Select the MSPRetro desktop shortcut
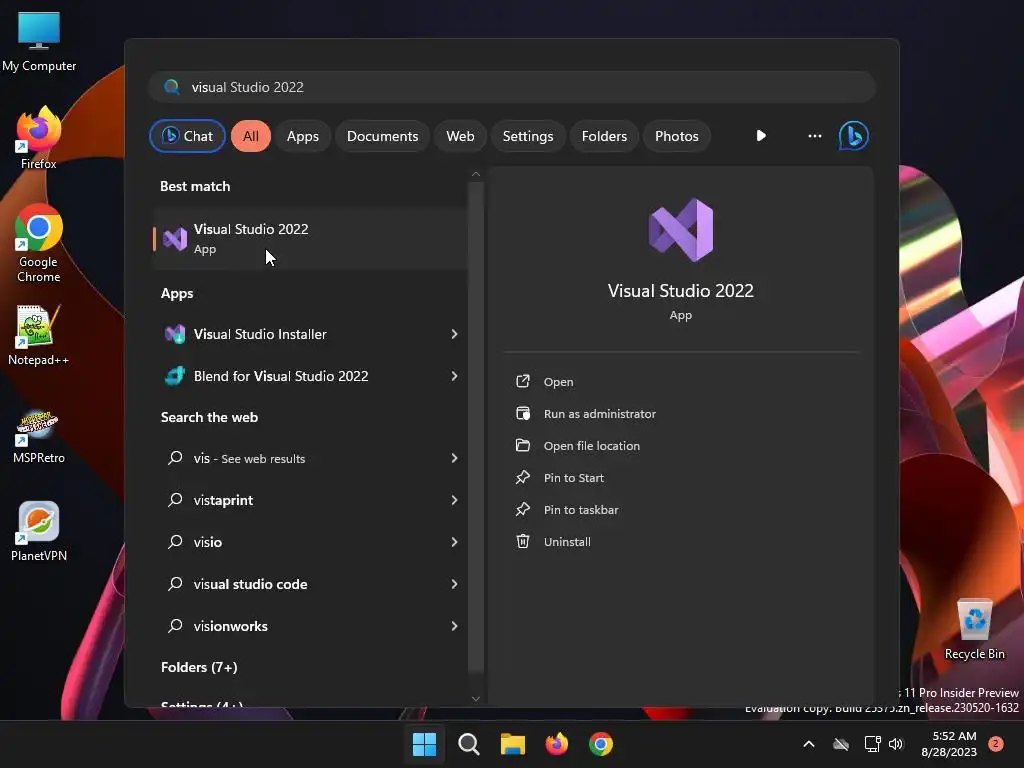 39,436
